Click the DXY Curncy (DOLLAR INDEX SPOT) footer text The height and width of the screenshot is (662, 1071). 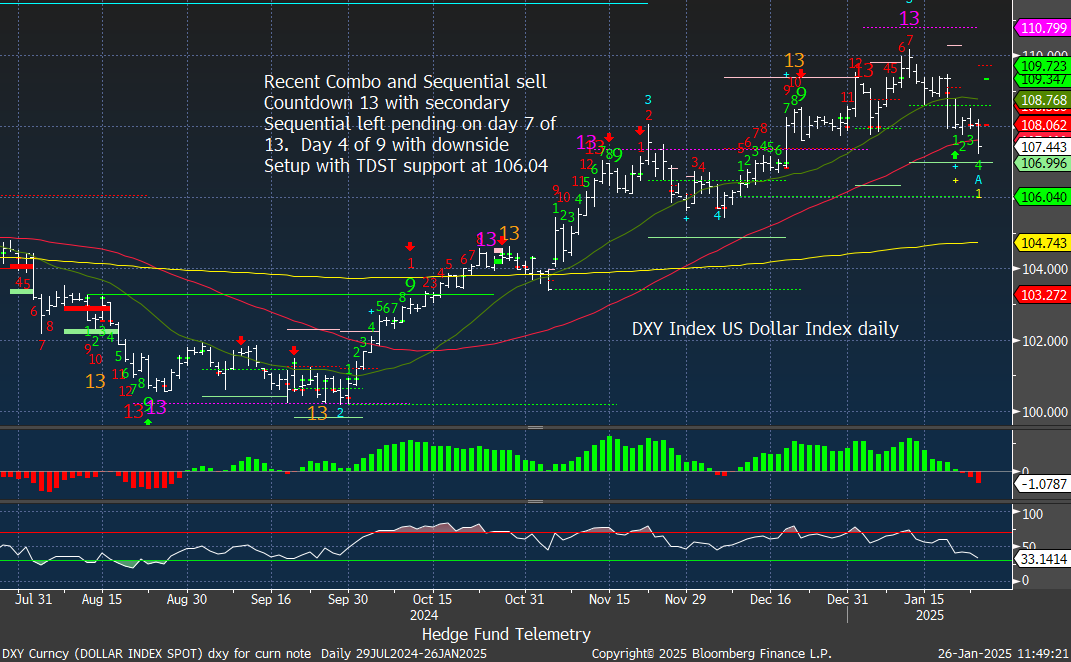[157, 654]
